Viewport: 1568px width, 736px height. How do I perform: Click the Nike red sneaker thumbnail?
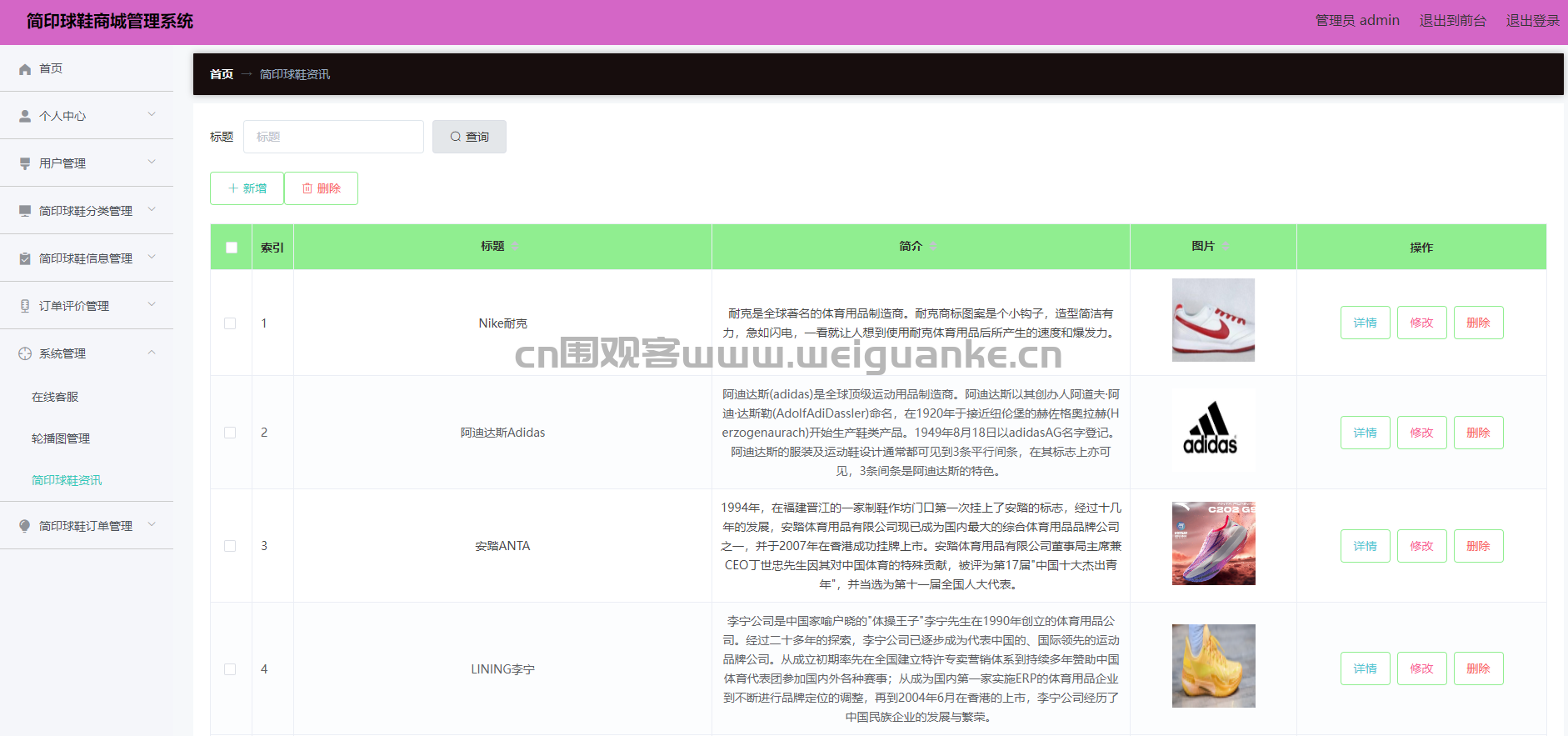[x=1213, y=320]
